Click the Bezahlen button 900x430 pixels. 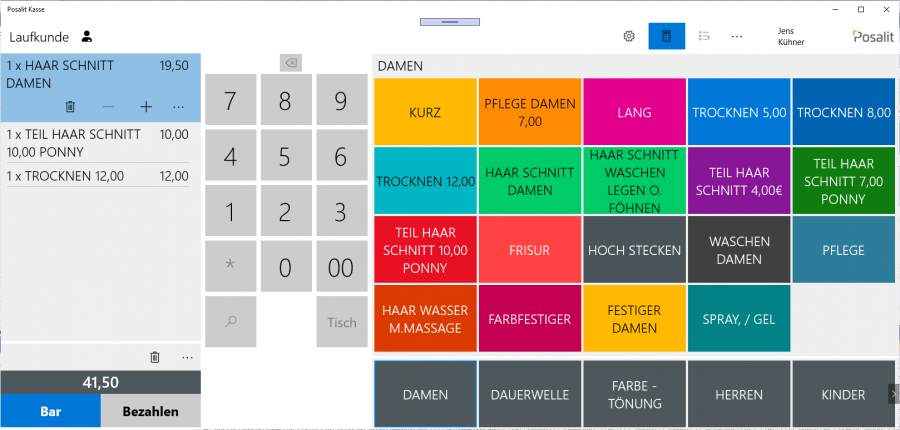150,411
